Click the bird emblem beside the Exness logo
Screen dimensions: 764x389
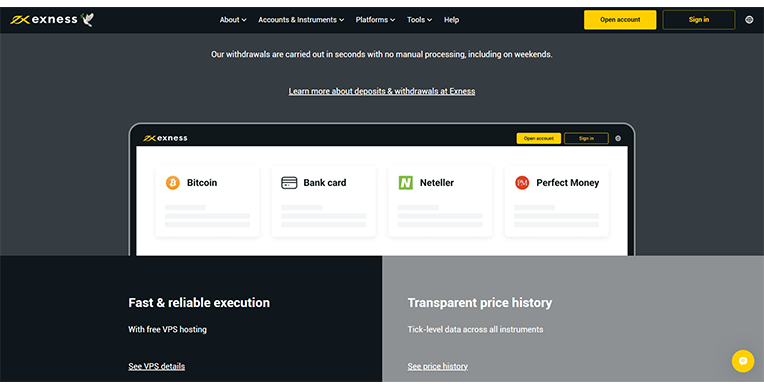tap(88, 19)
